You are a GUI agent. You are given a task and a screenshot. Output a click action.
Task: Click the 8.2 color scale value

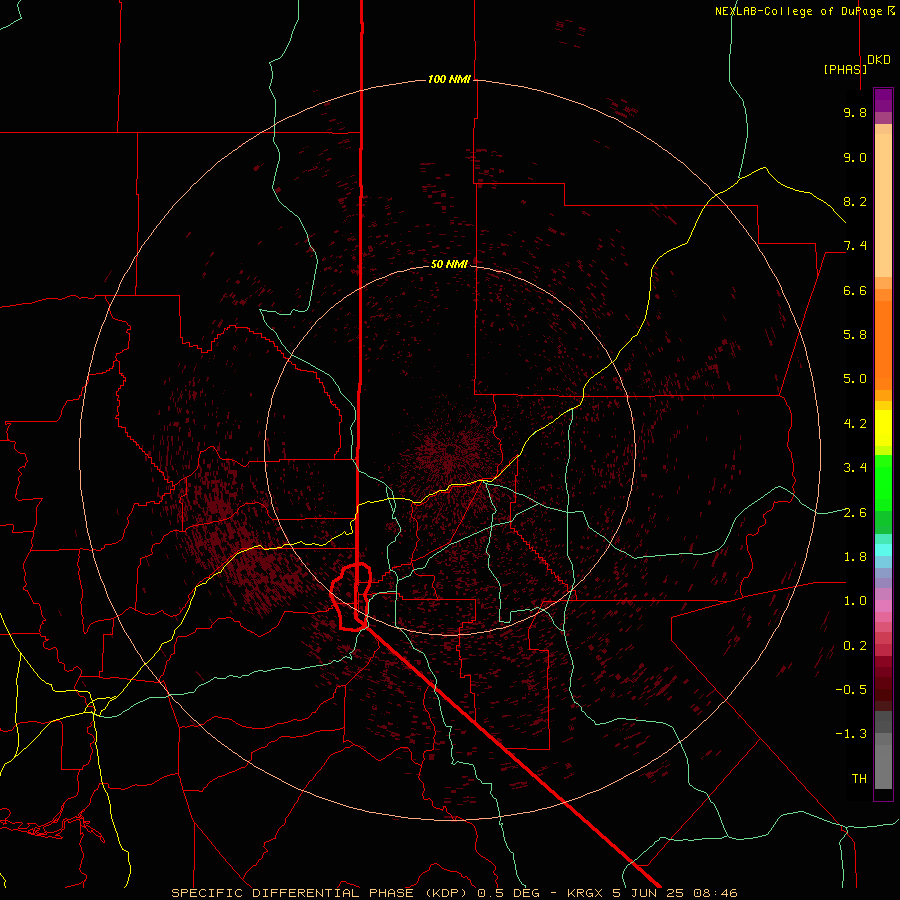pos(855,201)
